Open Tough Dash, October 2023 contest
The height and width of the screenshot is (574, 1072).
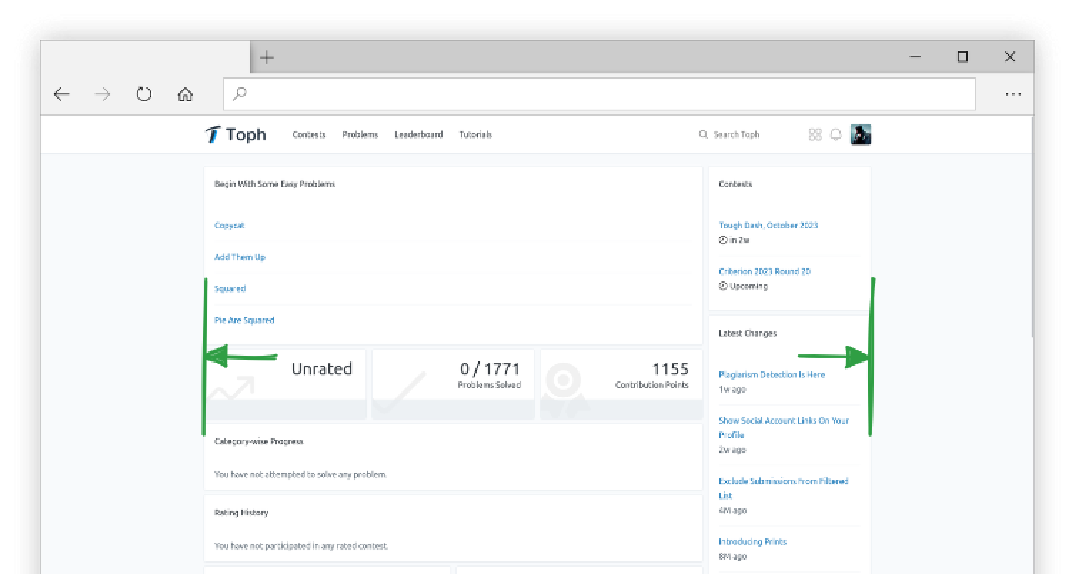point(768,226)
